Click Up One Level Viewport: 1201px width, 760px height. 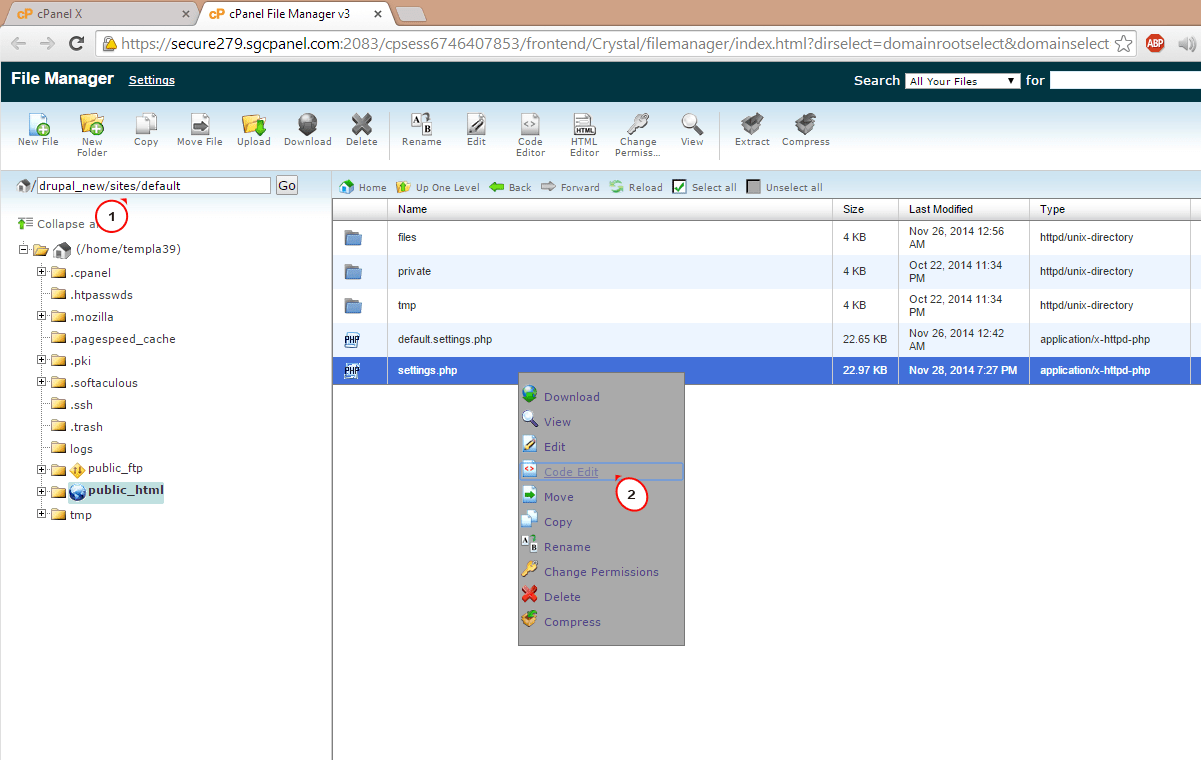tap(438, 187)
